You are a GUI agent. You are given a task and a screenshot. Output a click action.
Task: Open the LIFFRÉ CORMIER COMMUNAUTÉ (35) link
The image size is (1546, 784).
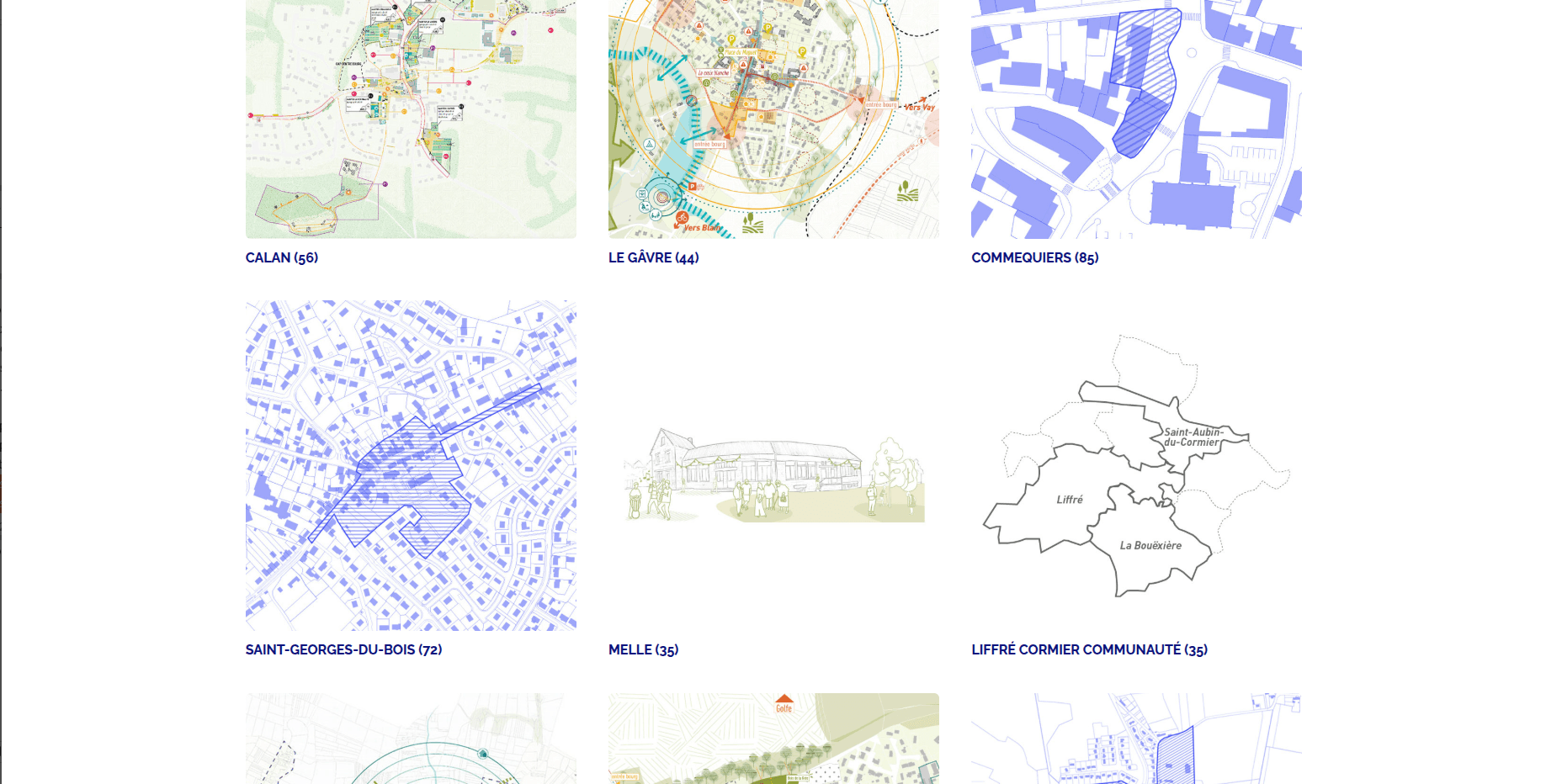point(1088,649)
